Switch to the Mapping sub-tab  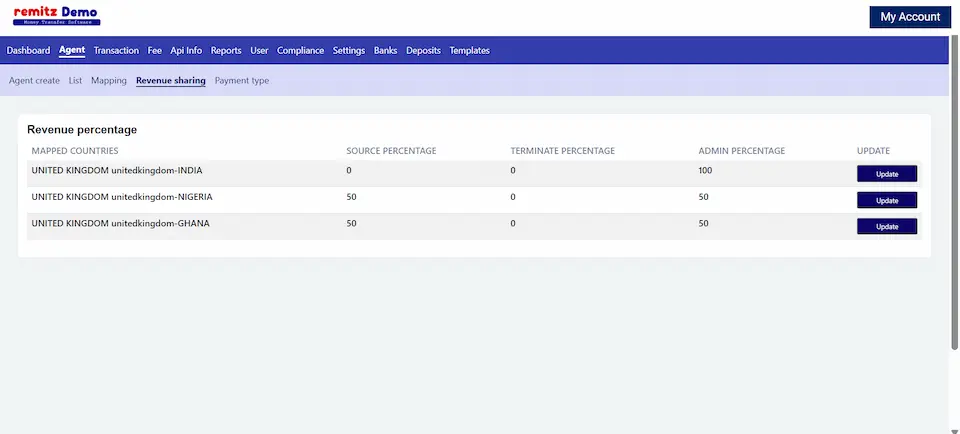click(109, 81)
